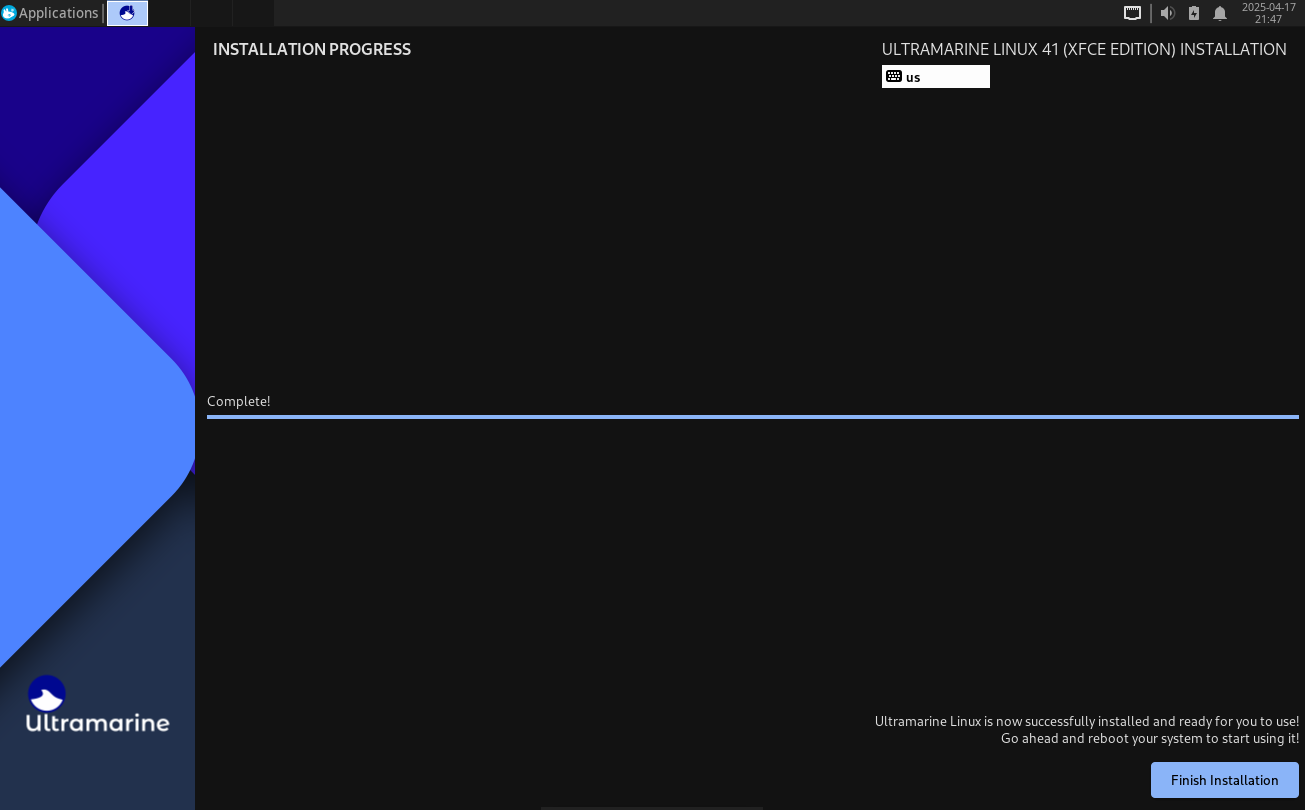Select the installer window in taskbar
The height and width of the screenshot is (810, 1305).
pos(127,13)
